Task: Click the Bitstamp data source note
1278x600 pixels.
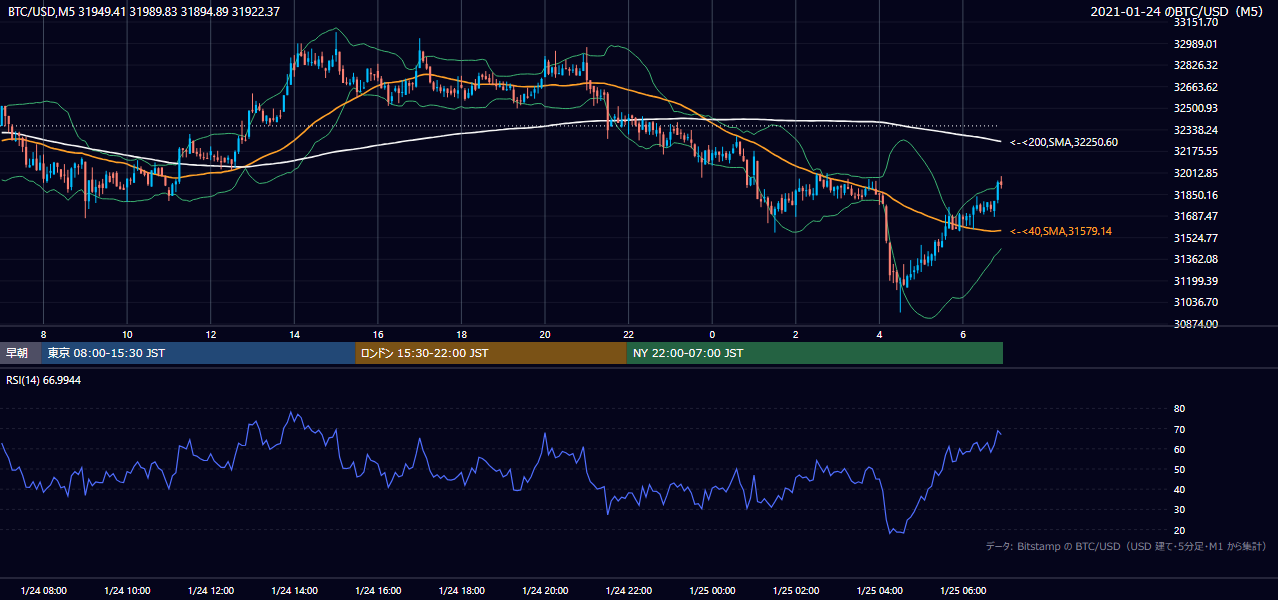Action: coord(1127,546)
